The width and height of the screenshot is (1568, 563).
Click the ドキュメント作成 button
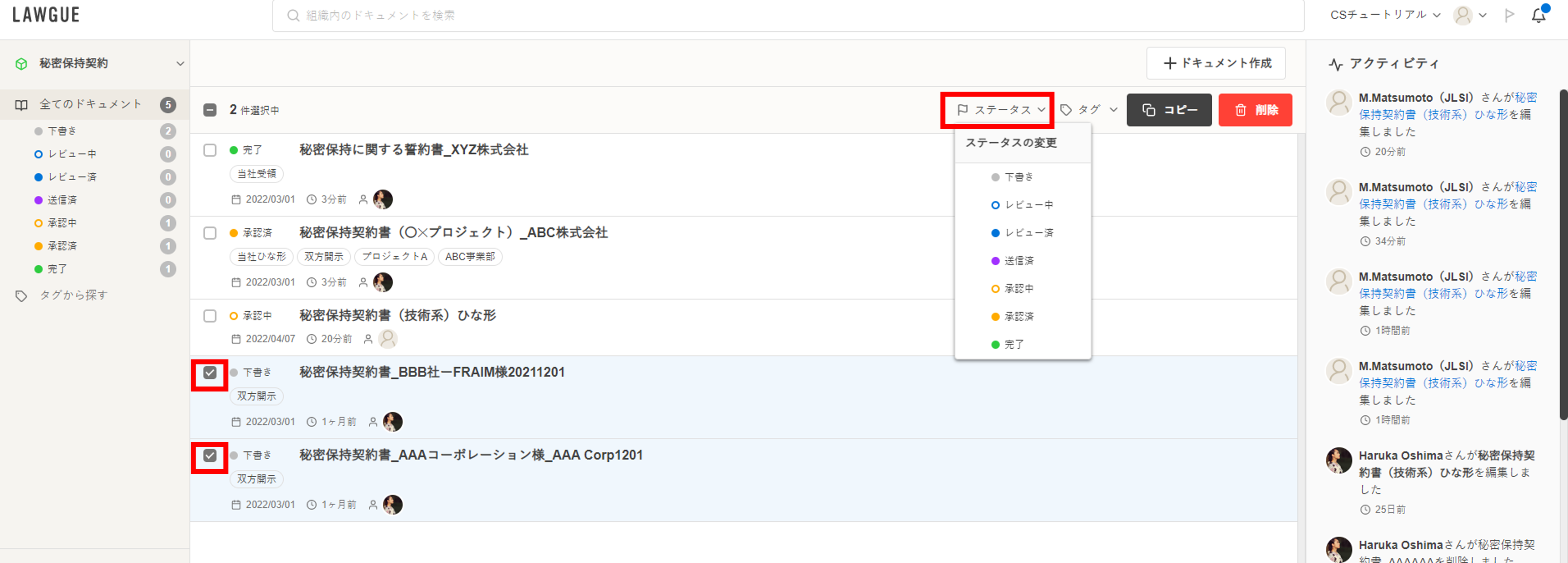point(1216,63)
